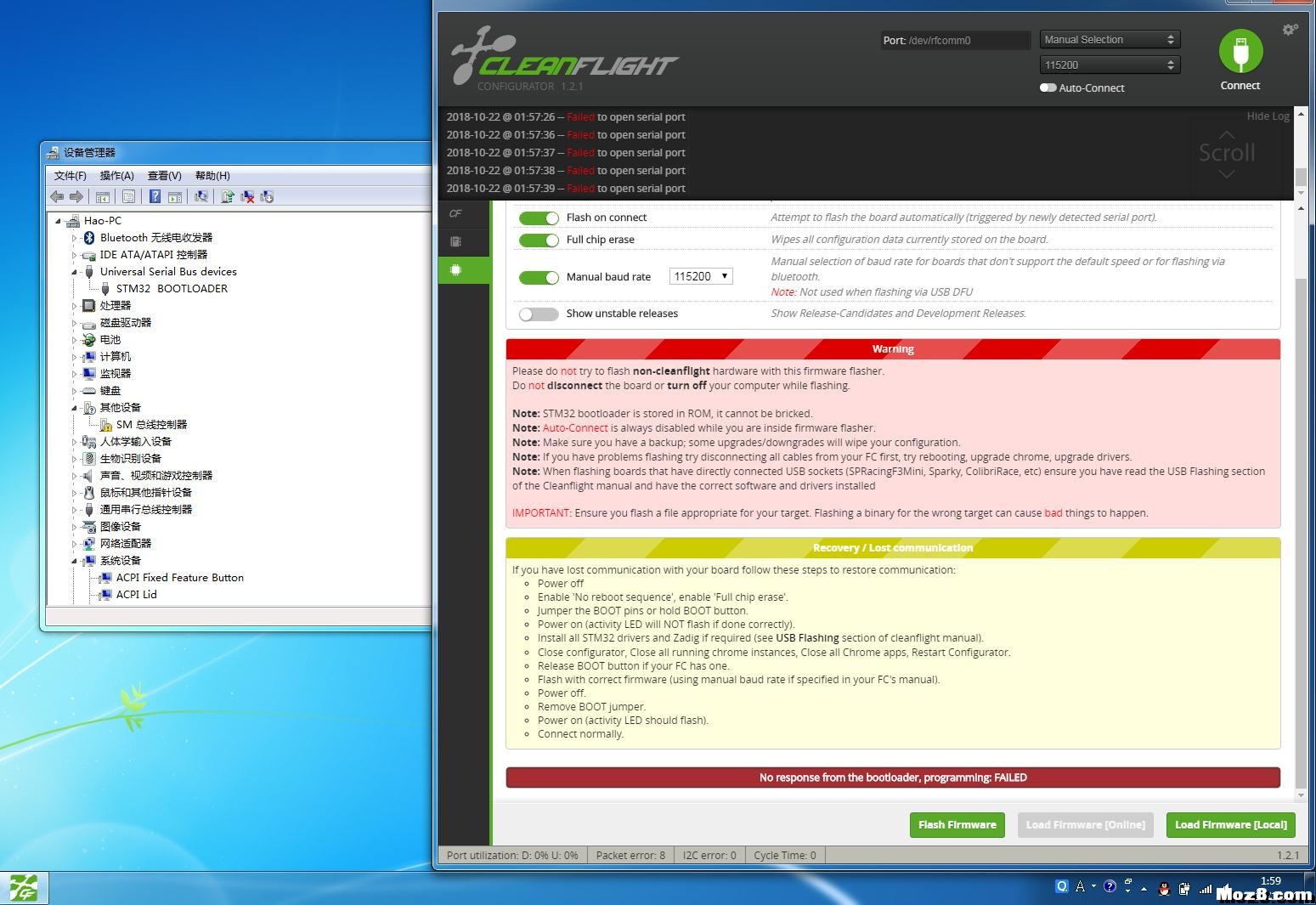Click show/hide action pane toolbar icon
The height and width of the screenshot is (905, 1316).
(x=174, y=196)
